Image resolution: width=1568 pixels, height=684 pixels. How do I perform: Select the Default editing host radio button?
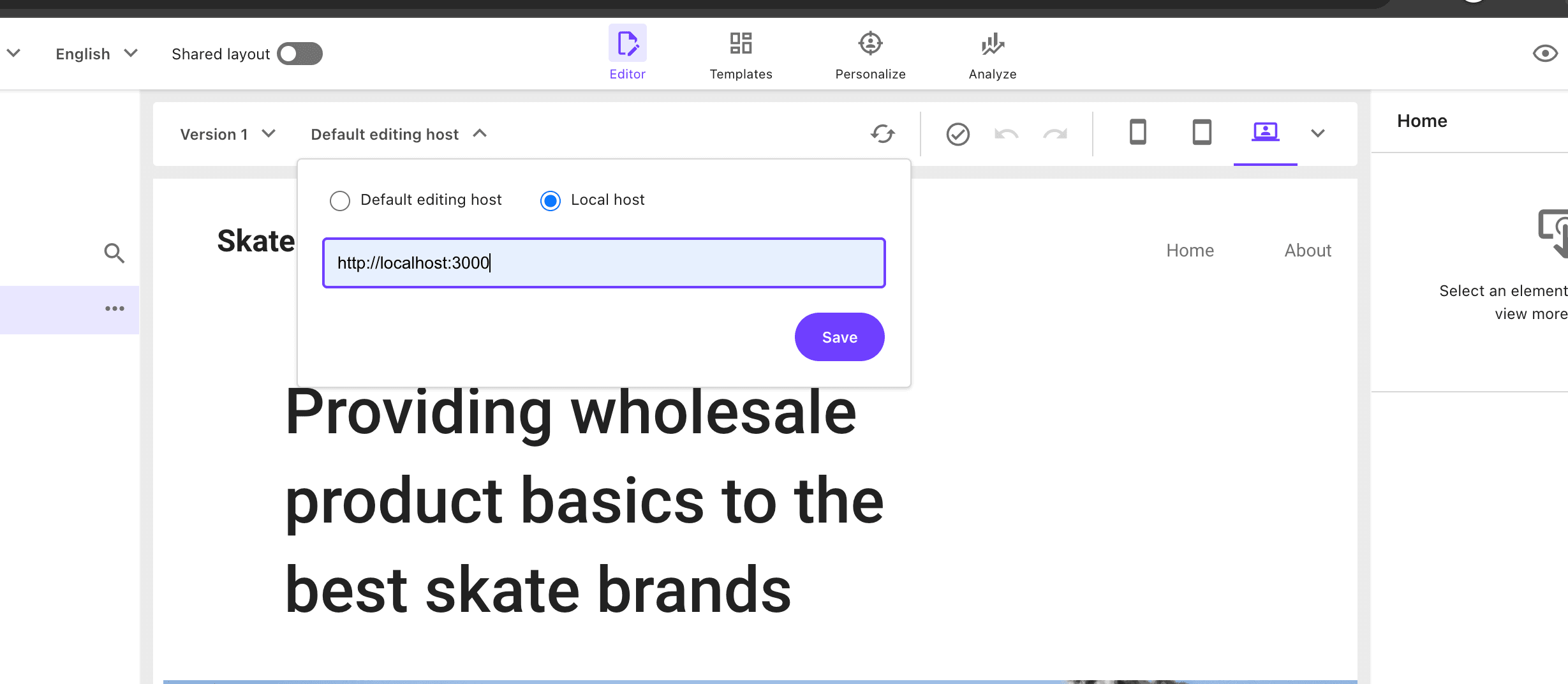tap(340, 201)
